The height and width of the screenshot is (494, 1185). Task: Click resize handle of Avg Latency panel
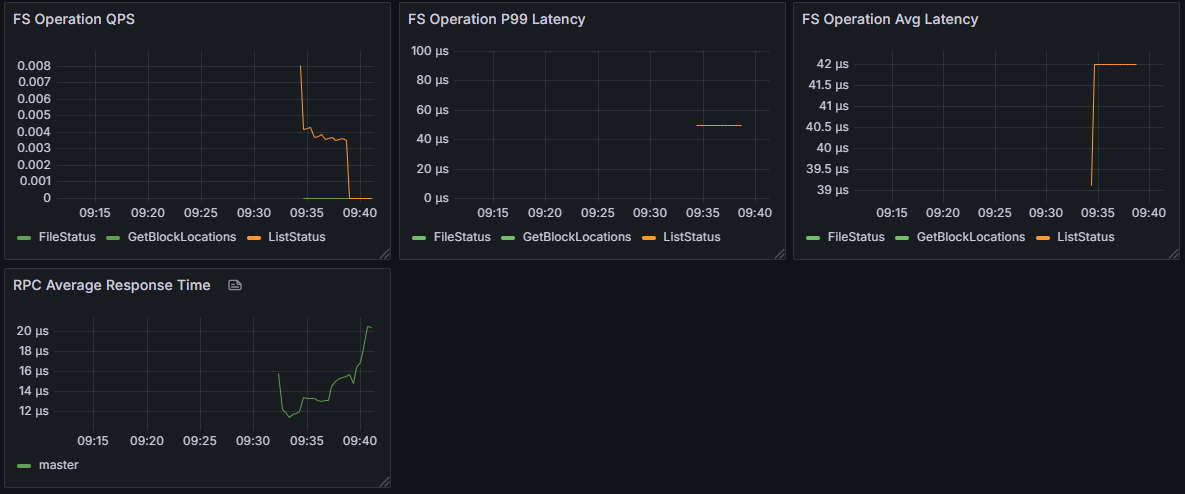click(x=1172, y=254)
